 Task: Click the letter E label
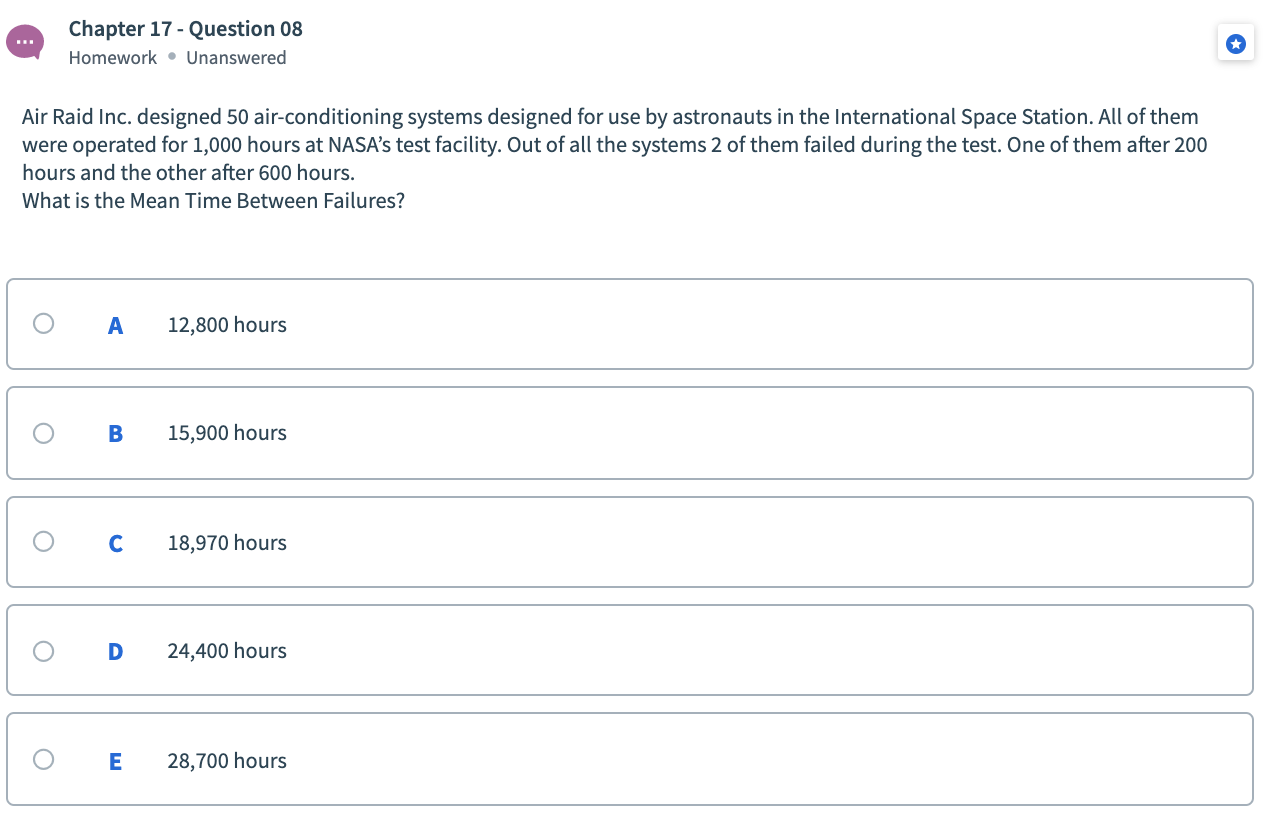click(115, 760)
